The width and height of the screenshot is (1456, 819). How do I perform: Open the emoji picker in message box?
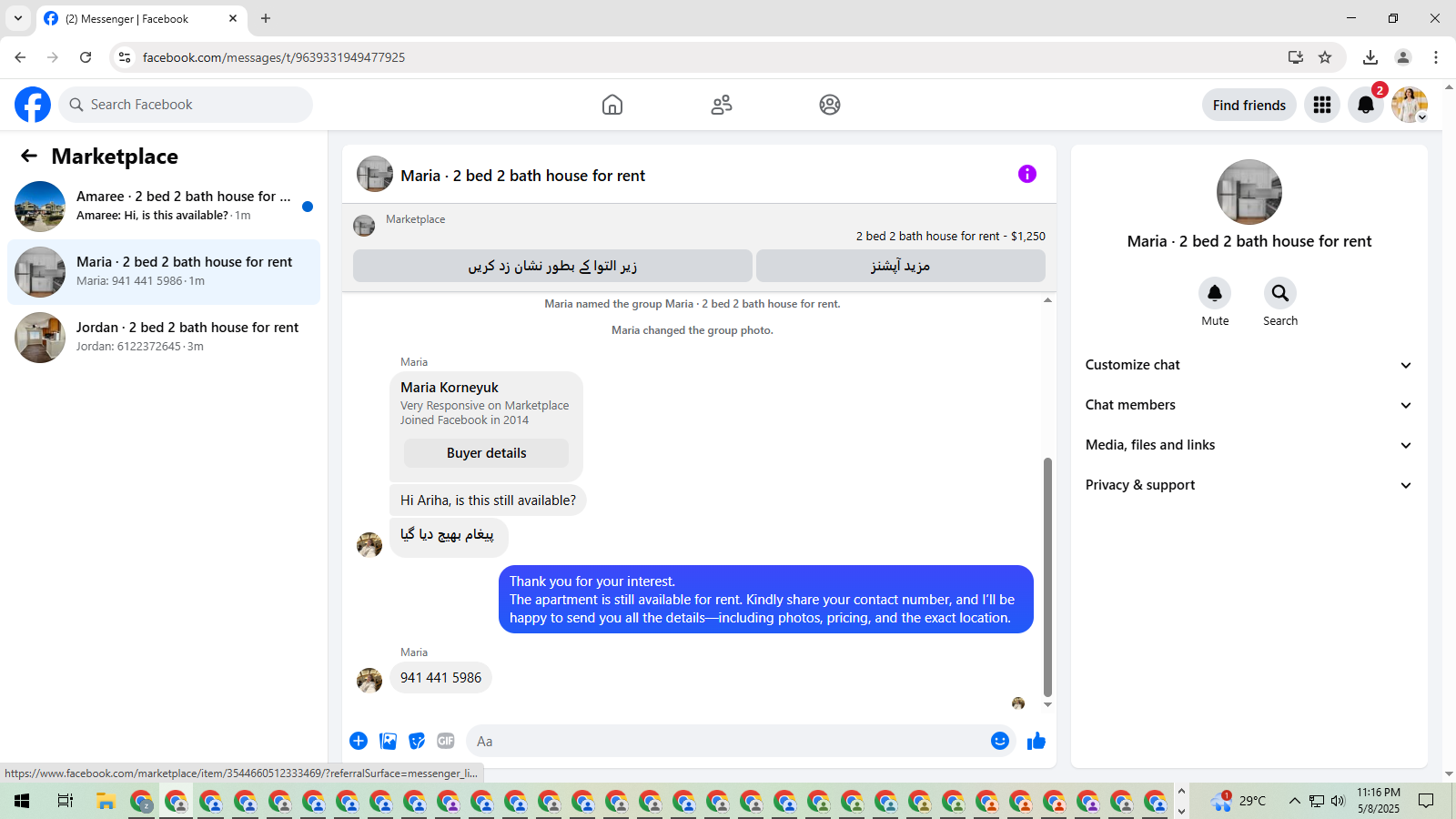tap(1000, 741)
